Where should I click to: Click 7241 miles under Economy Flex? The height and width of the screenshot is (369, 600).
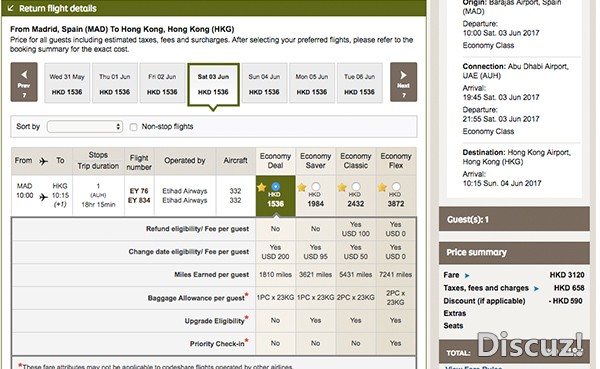pyautogui.click(x=396, y=274)
